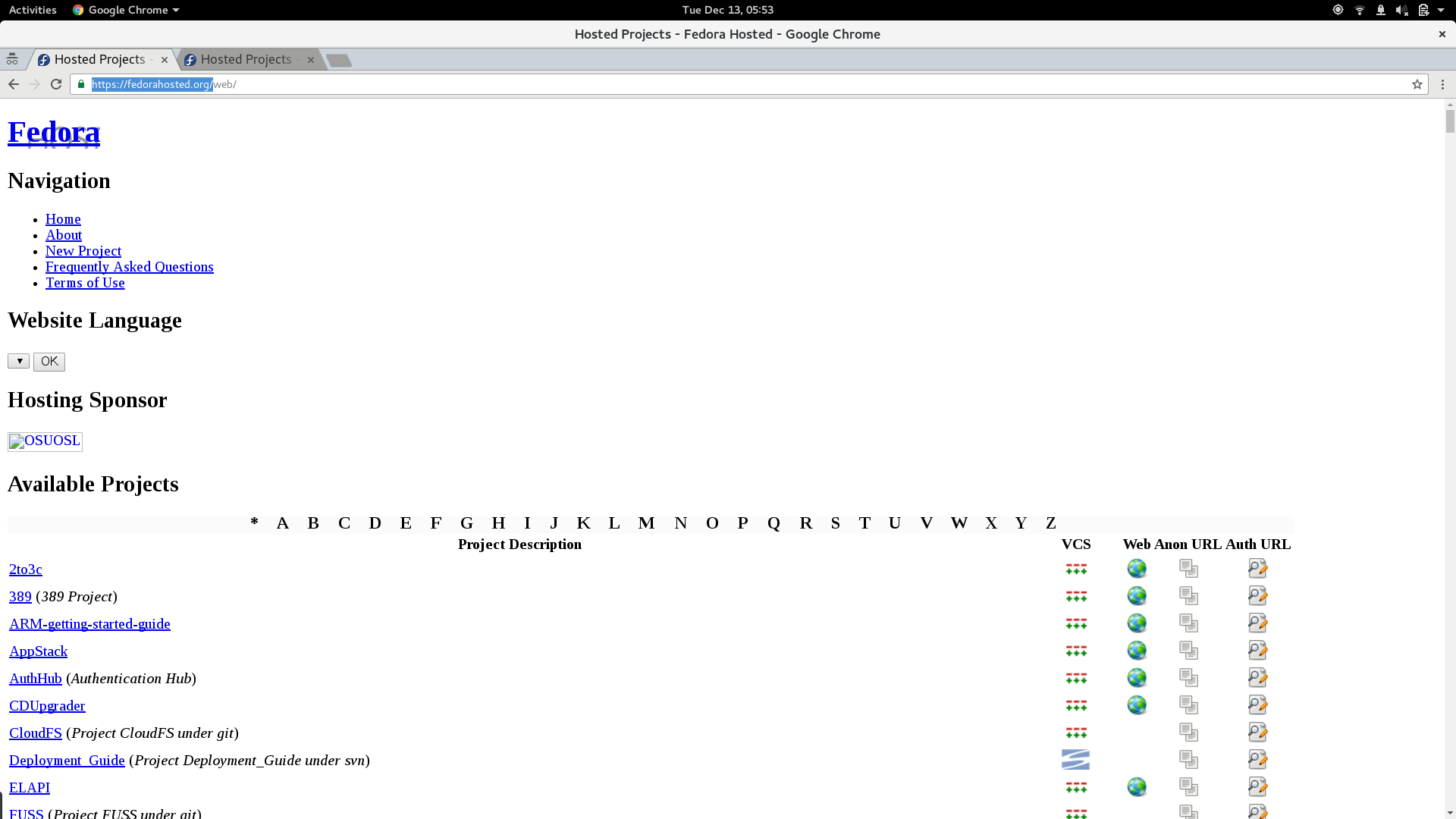Click anon URL icon for CDUpgrader
This screenshot has width=1456, height=819.
(x=1188, y=705)
